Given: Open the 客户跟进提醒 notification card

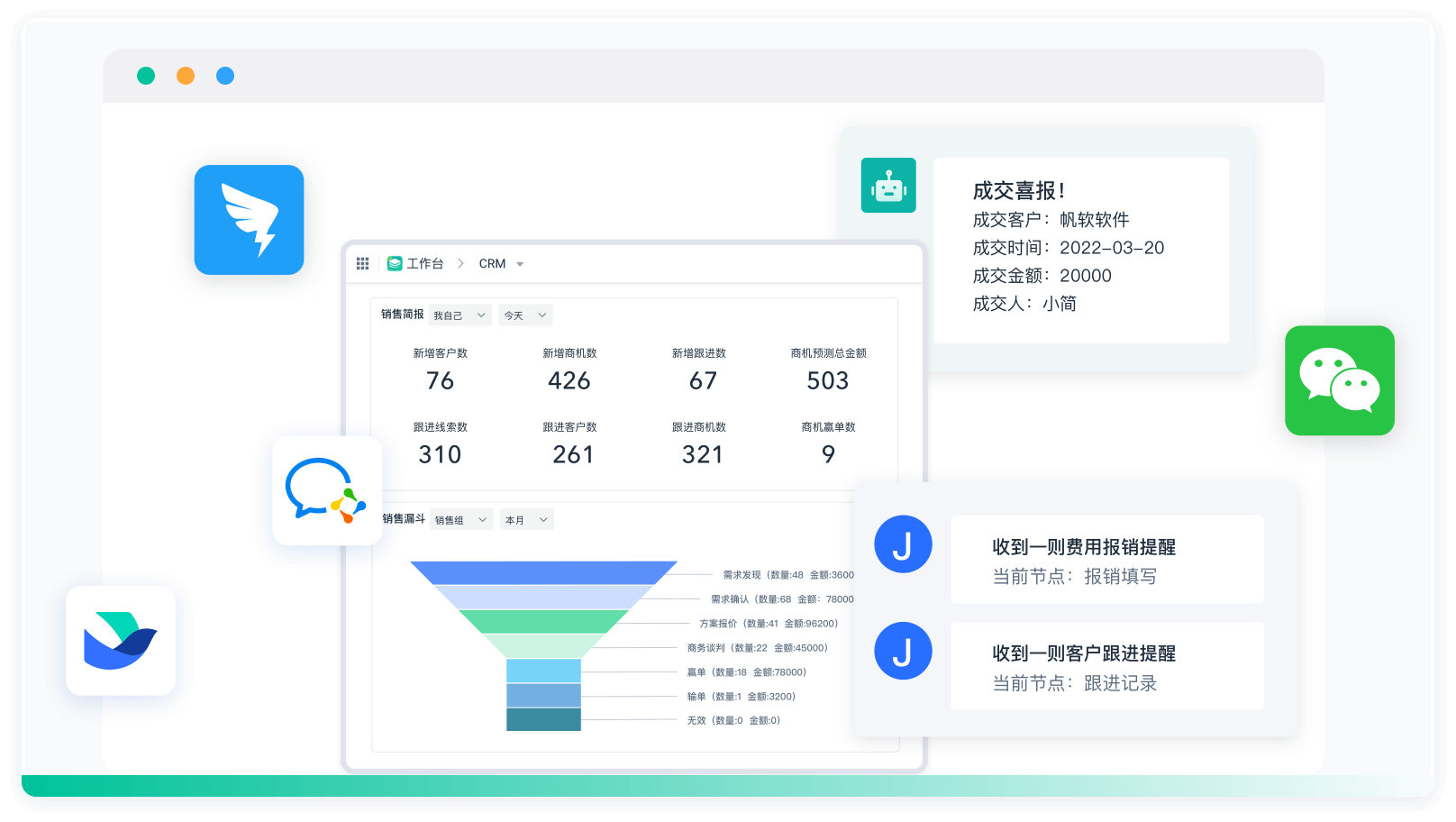Looking at the screenshot, I should point(1106,666).
